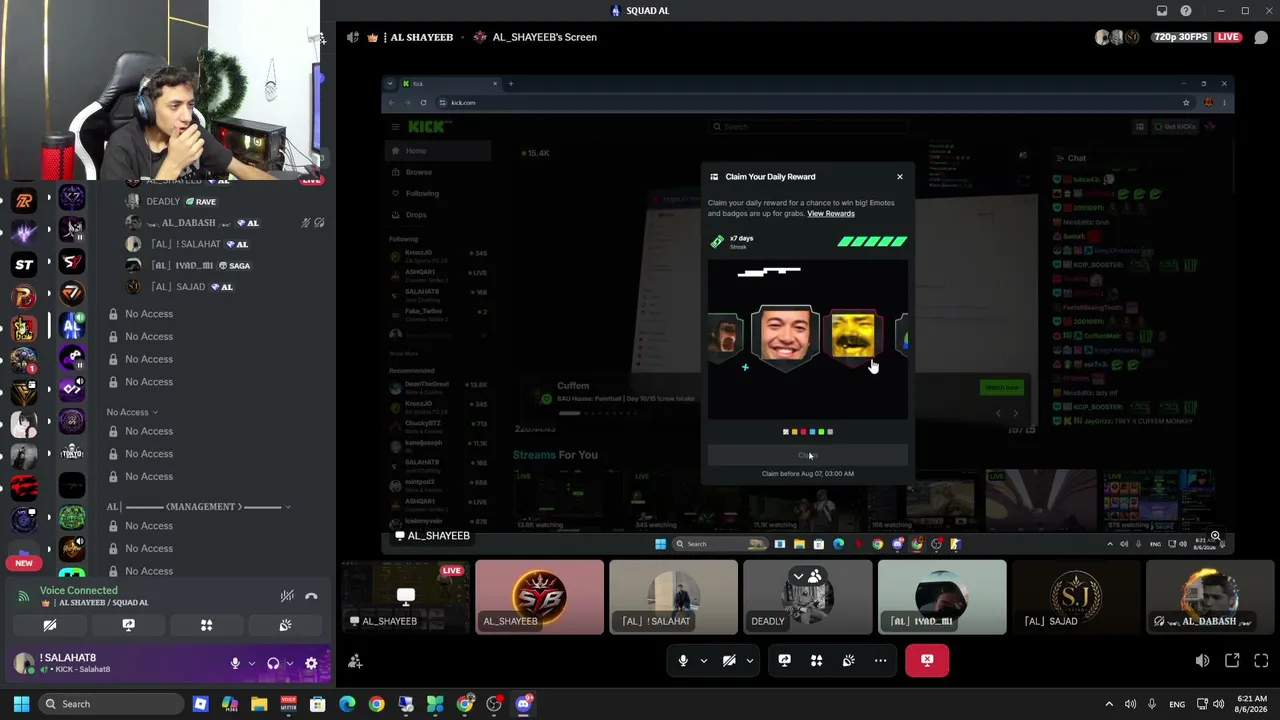Show the chat panel icon next to the LIVE badge
The image size is (1280, 720).
point(1261,37)
